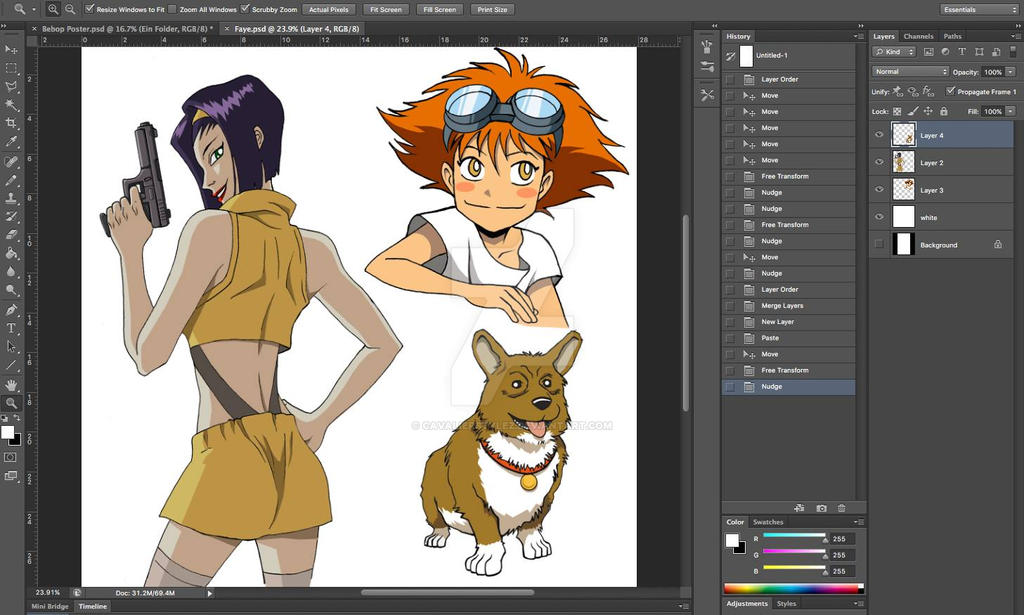This screenshot has width=1024, height=615.
Task: Select the Healing Brush tool
Action: click(11, 161)
